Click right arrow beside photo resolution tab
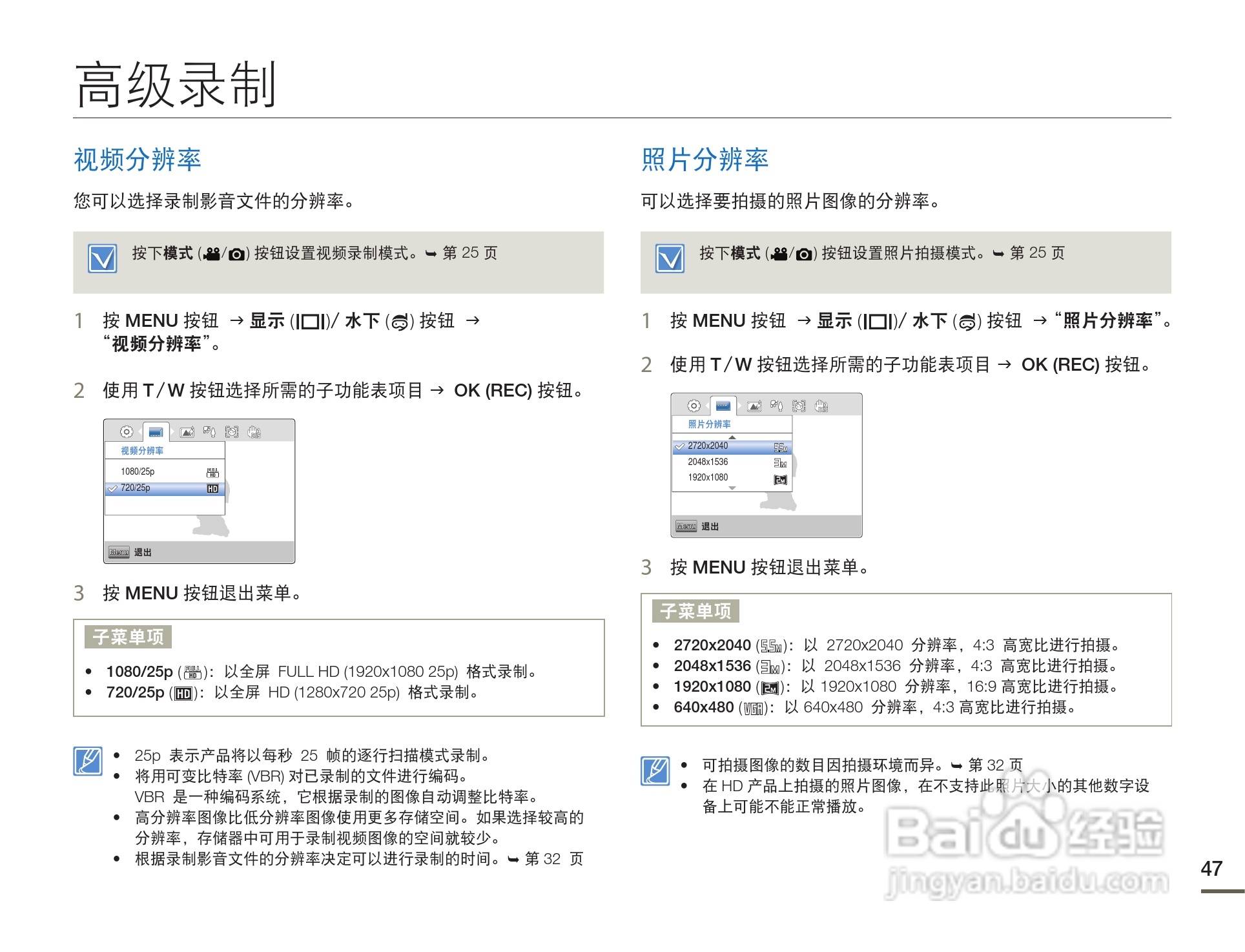The image size is (1245, 952). pos(740,406)
